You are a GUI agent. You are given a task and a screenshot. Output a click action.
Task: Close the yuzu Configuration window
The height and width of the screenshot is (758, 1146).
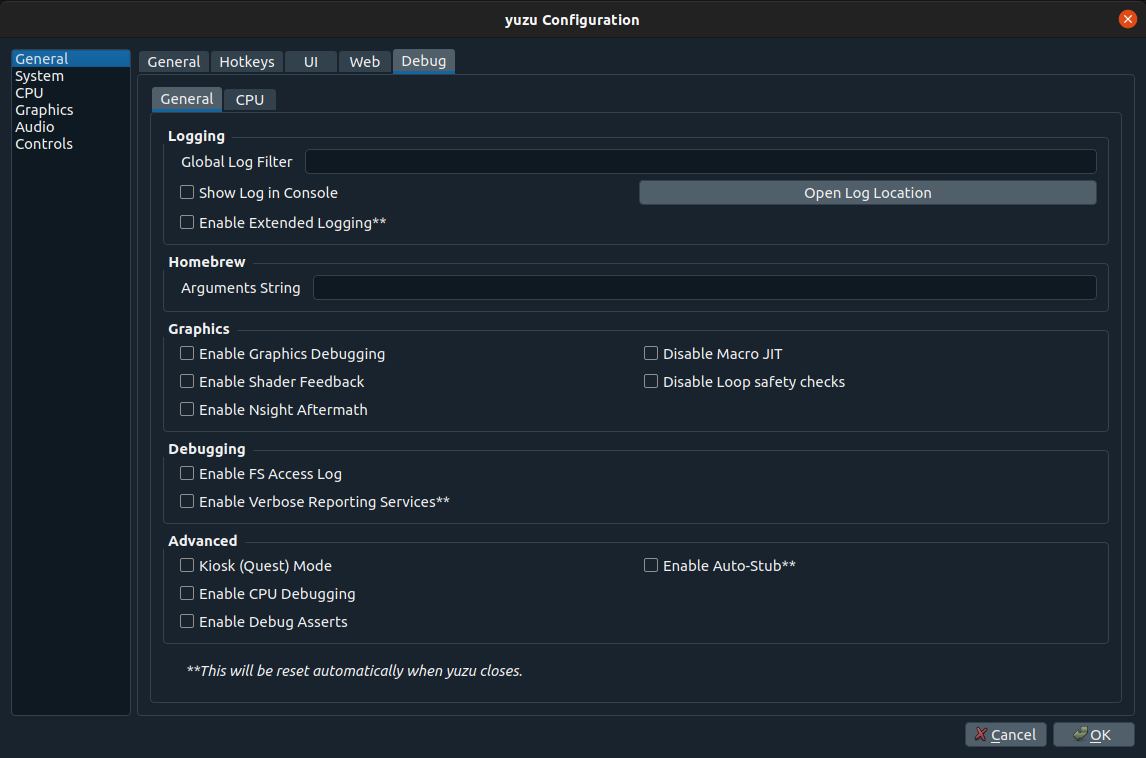[1128, 19]
